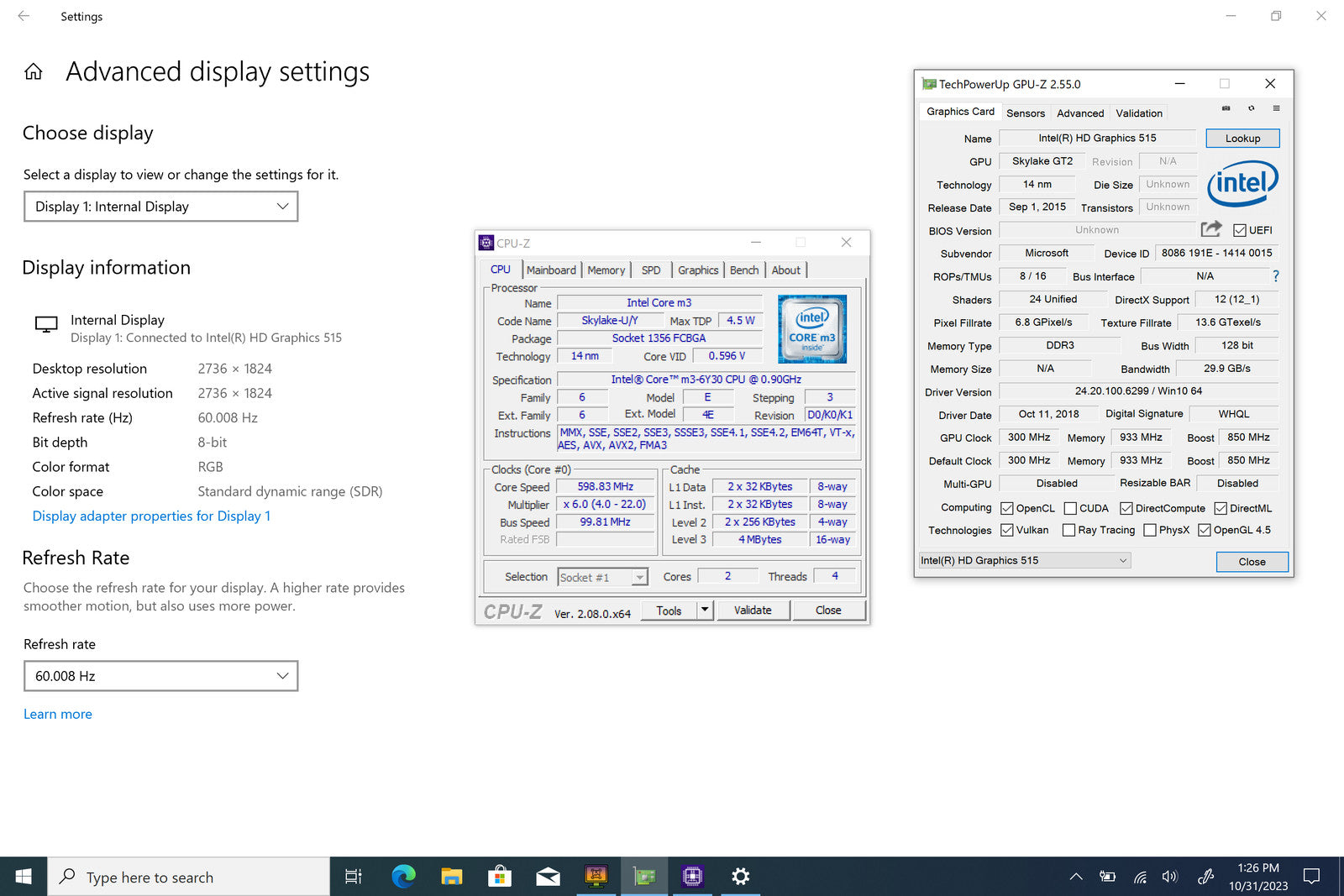Click the BIOS export share icon in GPU-Z
The width and height of the screenshot is (1344, 896).
click(1210, 228)
